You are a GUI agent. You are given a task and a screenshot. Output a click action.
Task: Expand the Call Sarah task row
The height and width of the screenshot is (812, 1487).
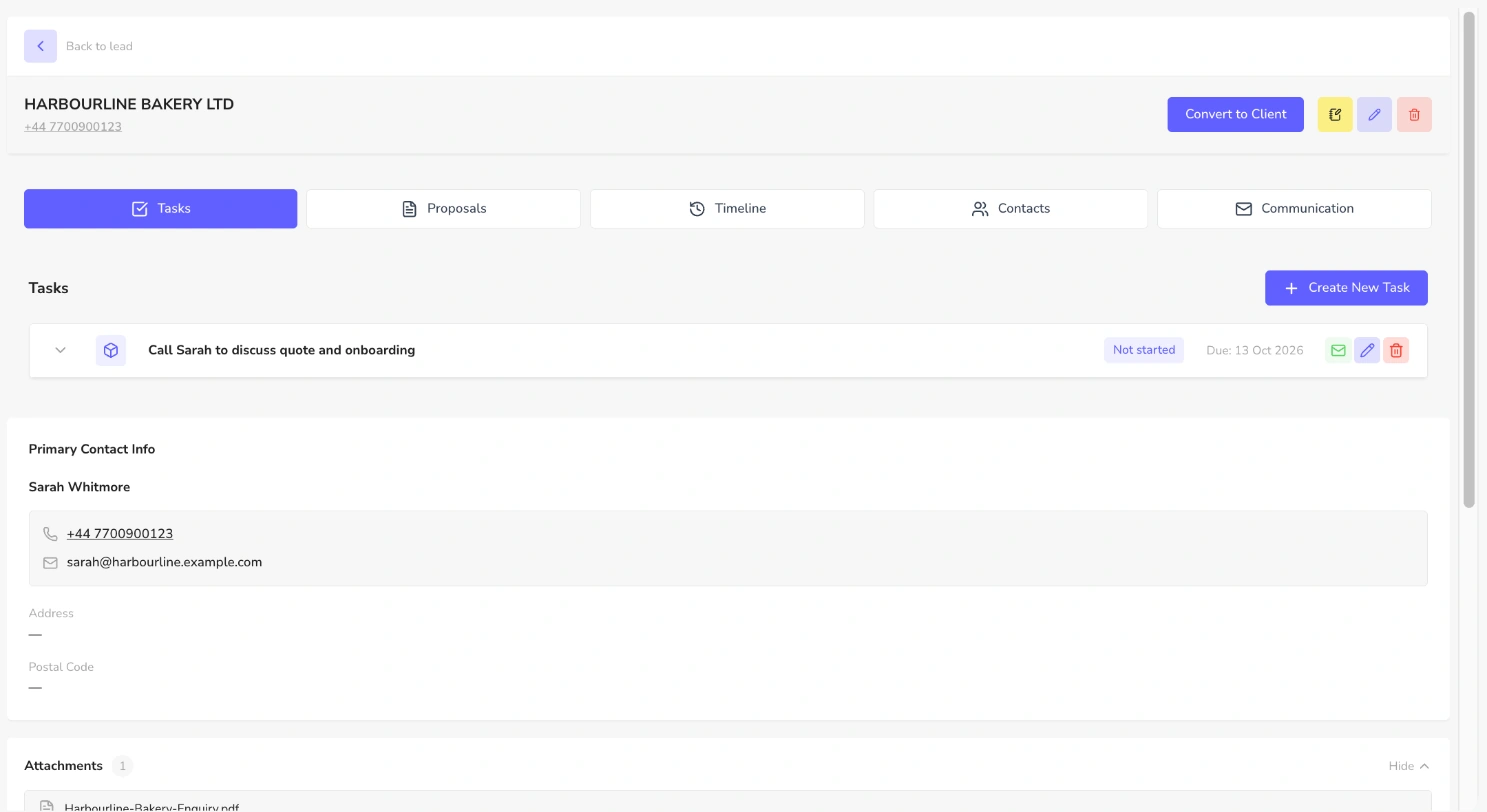(x=60, y=350)
